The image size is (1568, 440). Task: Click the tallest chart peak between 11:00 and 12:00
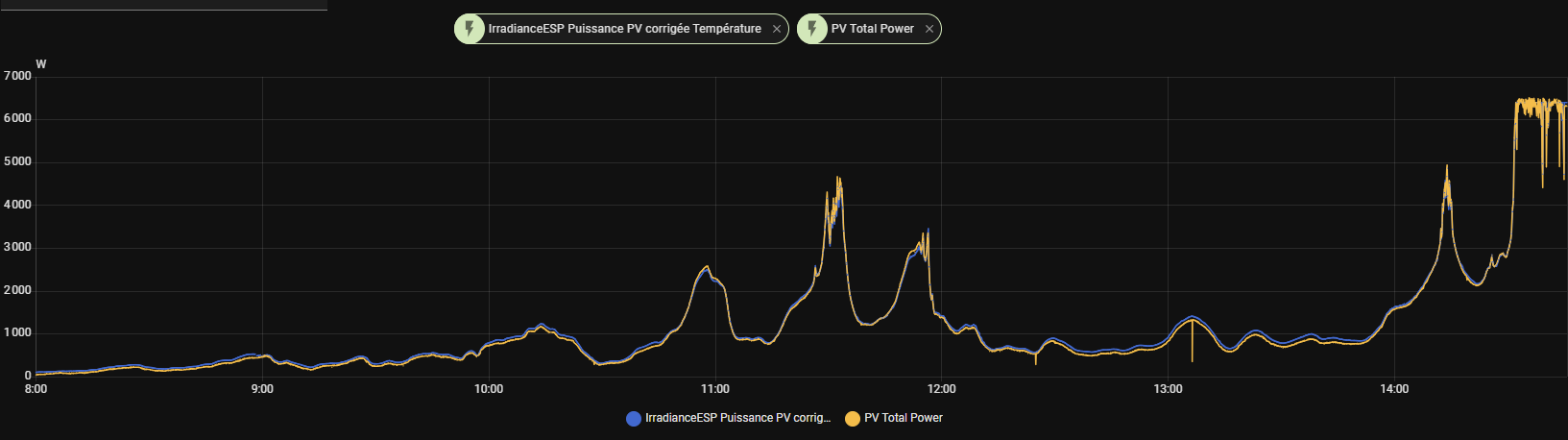click(838, 180)
